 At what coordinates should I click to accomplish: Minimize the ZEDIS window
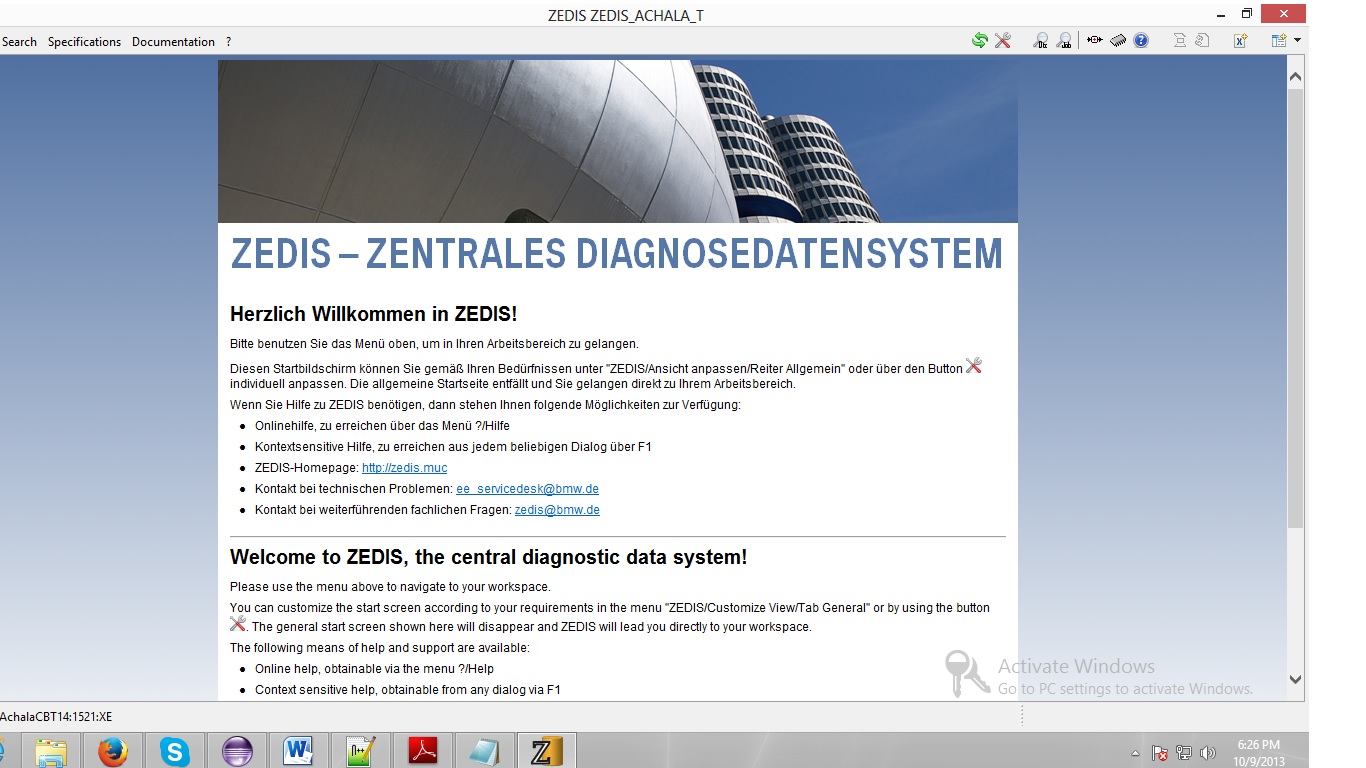(1220, 14)
